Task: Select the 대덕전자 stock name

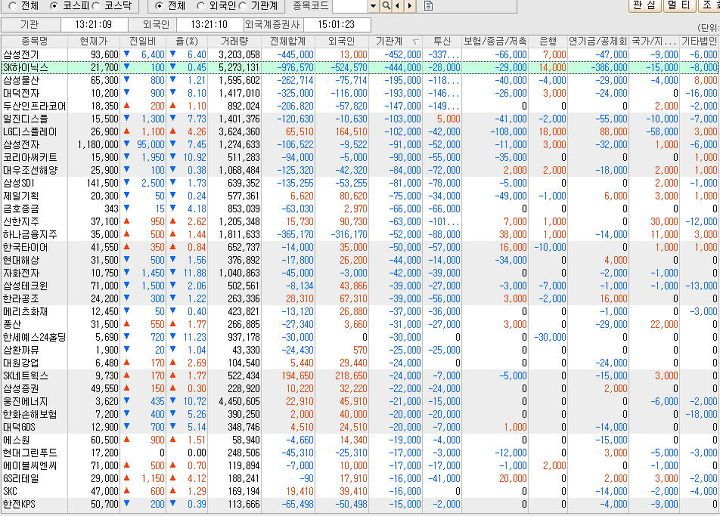Action: [21, 93]
